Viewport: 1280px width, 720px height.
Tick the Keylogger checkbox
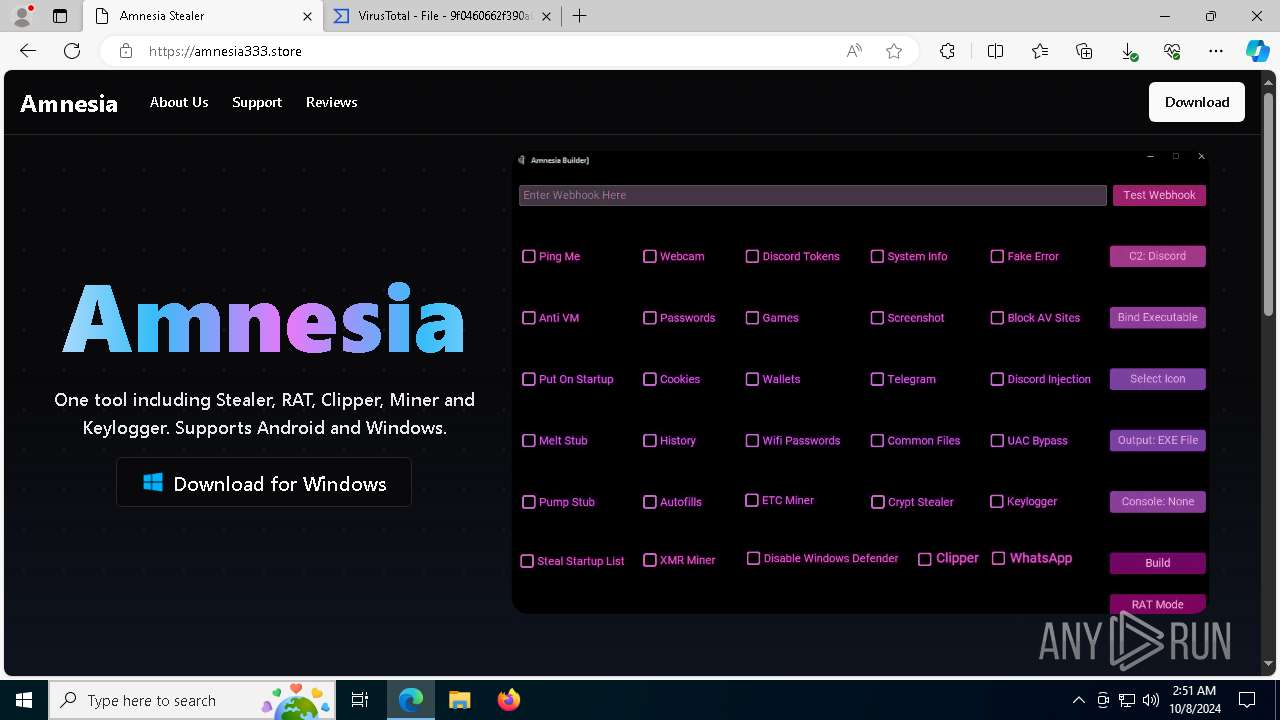point(997,501)
